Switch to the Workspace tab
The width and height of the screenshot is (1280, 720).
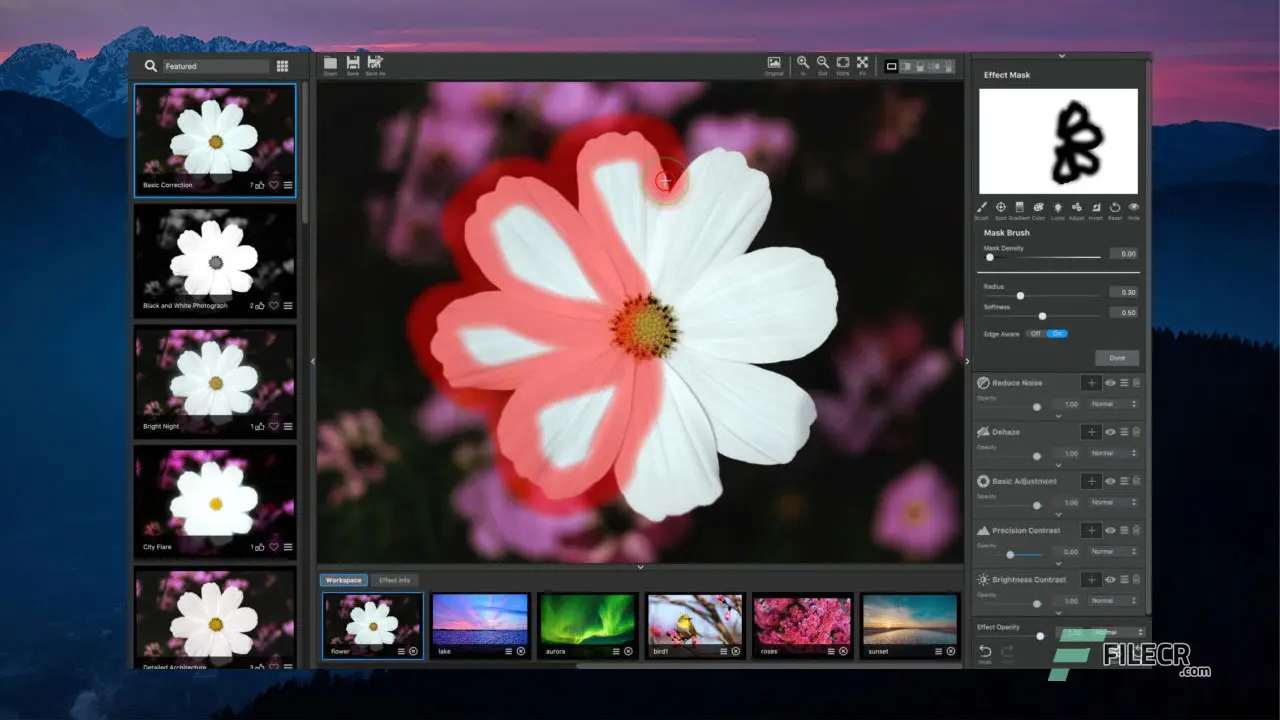click(343, 580)
